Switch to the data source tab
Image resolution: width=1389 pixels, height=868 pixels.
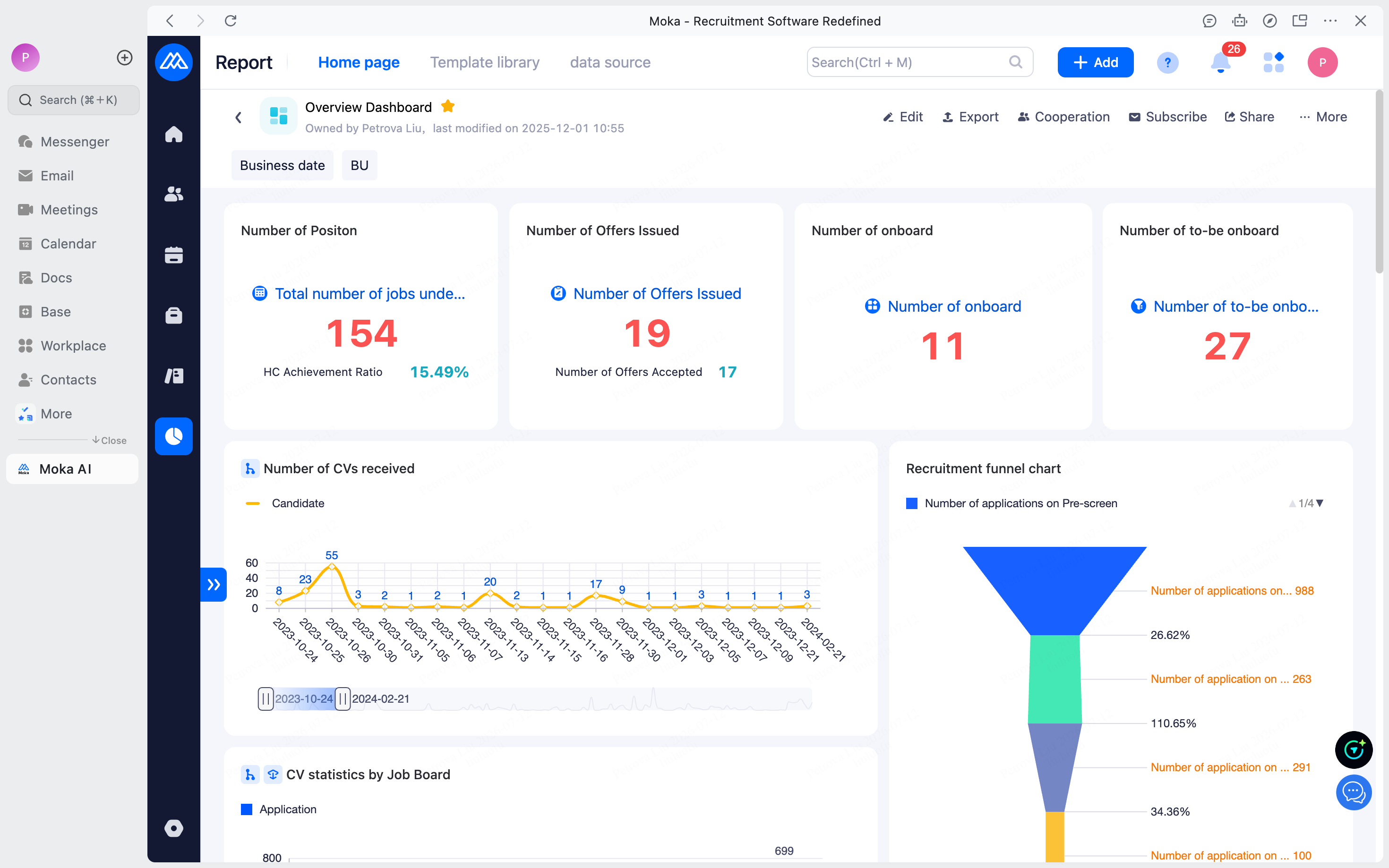click(x=610, y=62)
